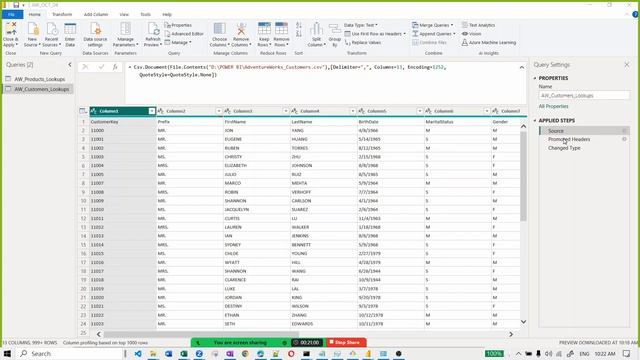Click the Save icon in title bar
640x360 pixels.
point(16,5)
